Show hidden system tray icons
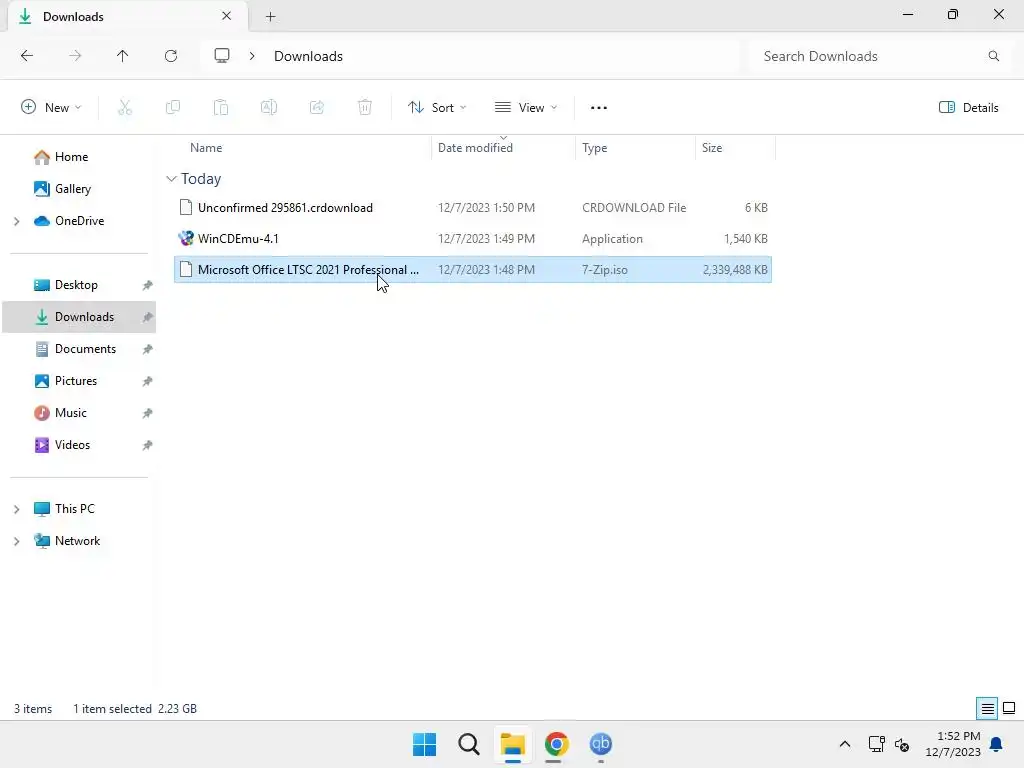The width and height of the screenshot is (1024, 768). (x=844, y=744)
